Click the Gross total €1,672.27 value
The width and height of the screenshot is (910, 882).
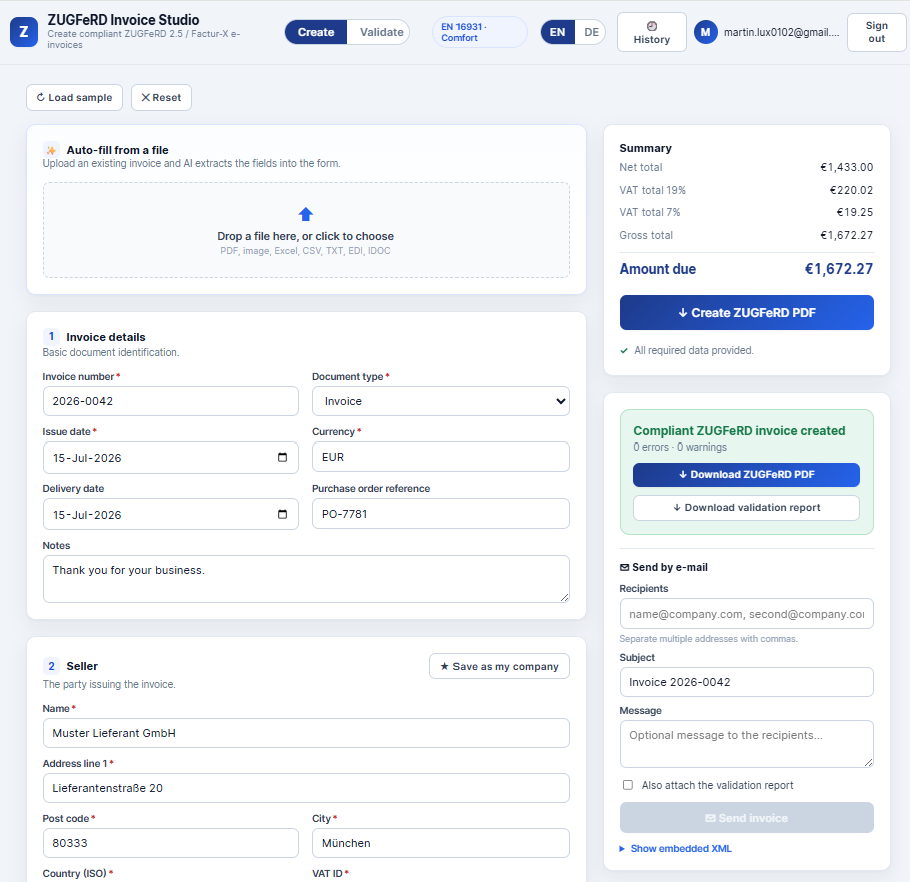[x=846, y=235]
